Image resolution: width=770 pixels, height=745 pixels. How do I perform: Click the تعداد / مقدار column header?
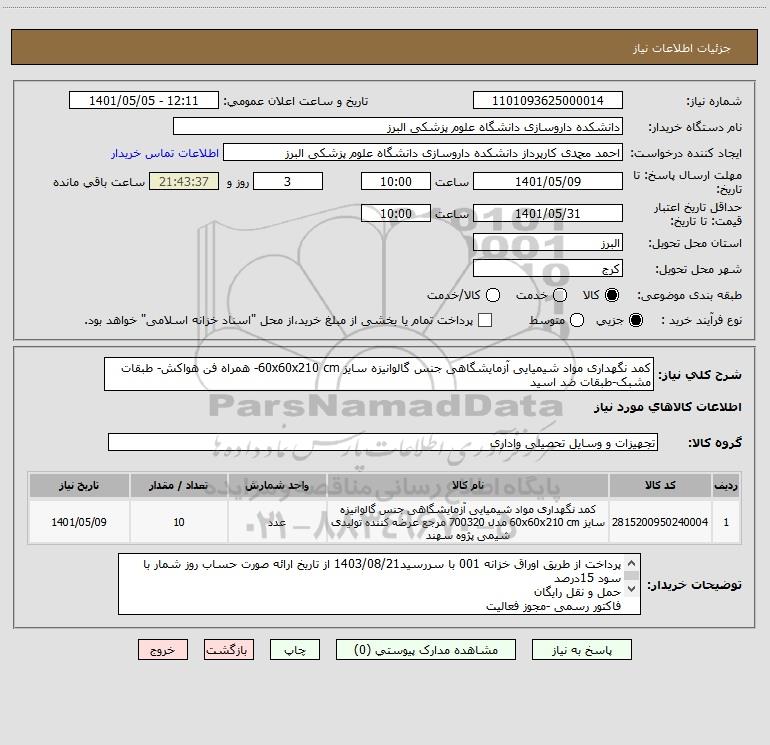(179, 485)
